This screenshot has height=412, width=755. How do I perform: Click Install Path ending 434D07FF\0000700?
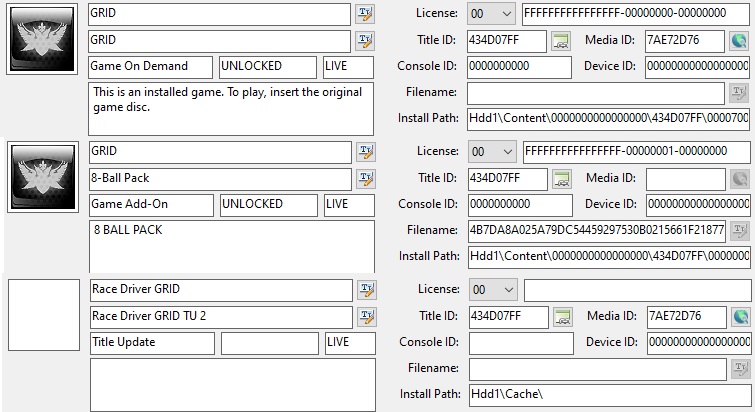tap(608, 119)
